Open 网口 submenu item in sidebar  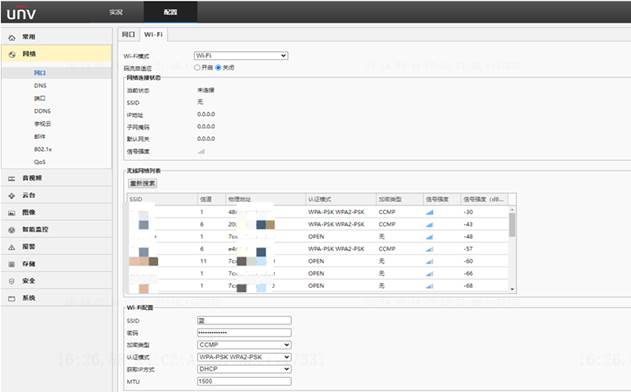(x=40, y=73)
